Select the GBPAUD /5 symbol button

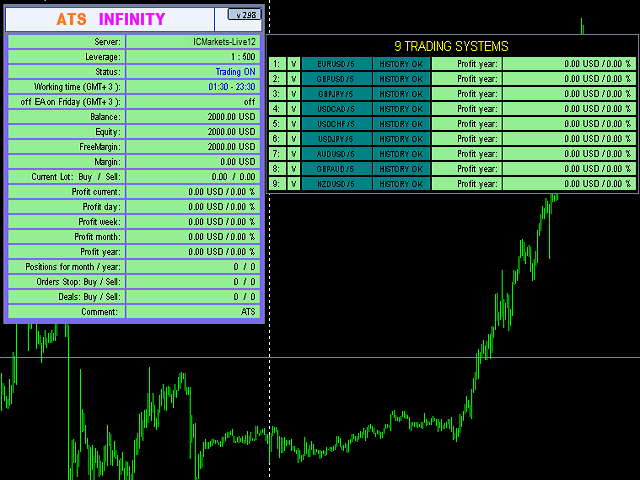point(336,169)
